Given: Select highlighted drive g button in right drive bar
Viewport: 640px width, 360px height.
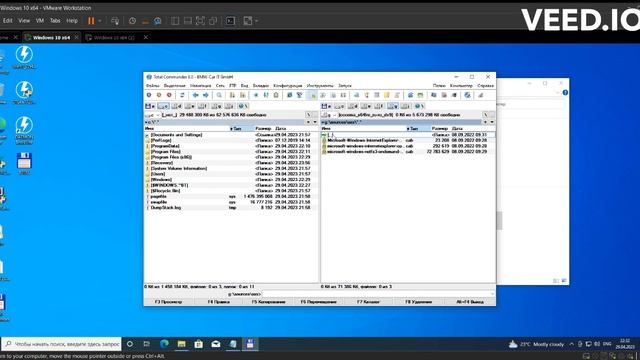Looking at the screenshot, I should pos(393,106).
